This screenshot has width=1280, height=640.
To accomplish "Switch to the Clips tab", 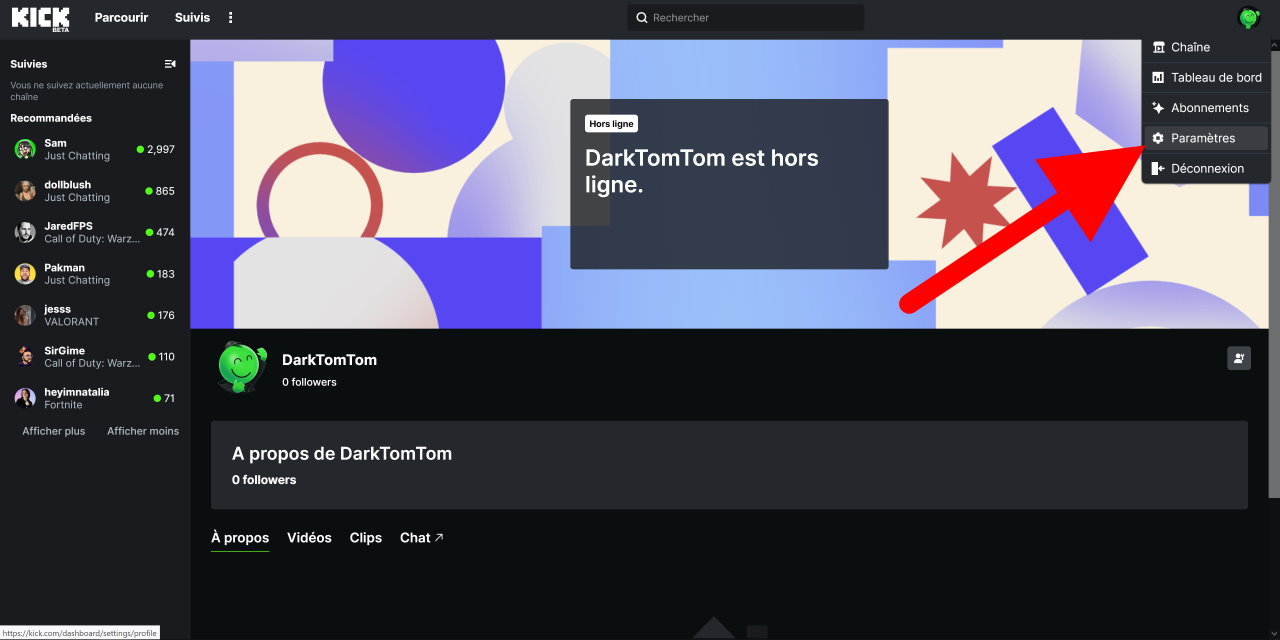I will coord(365,538).
